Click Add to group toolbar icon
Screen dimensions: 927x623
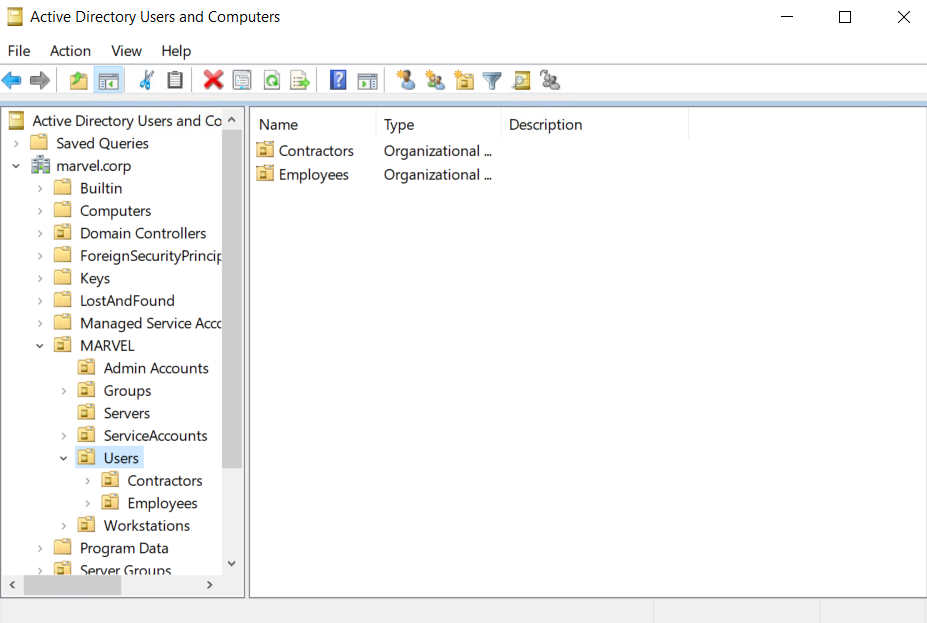click(x=550, y=80)
